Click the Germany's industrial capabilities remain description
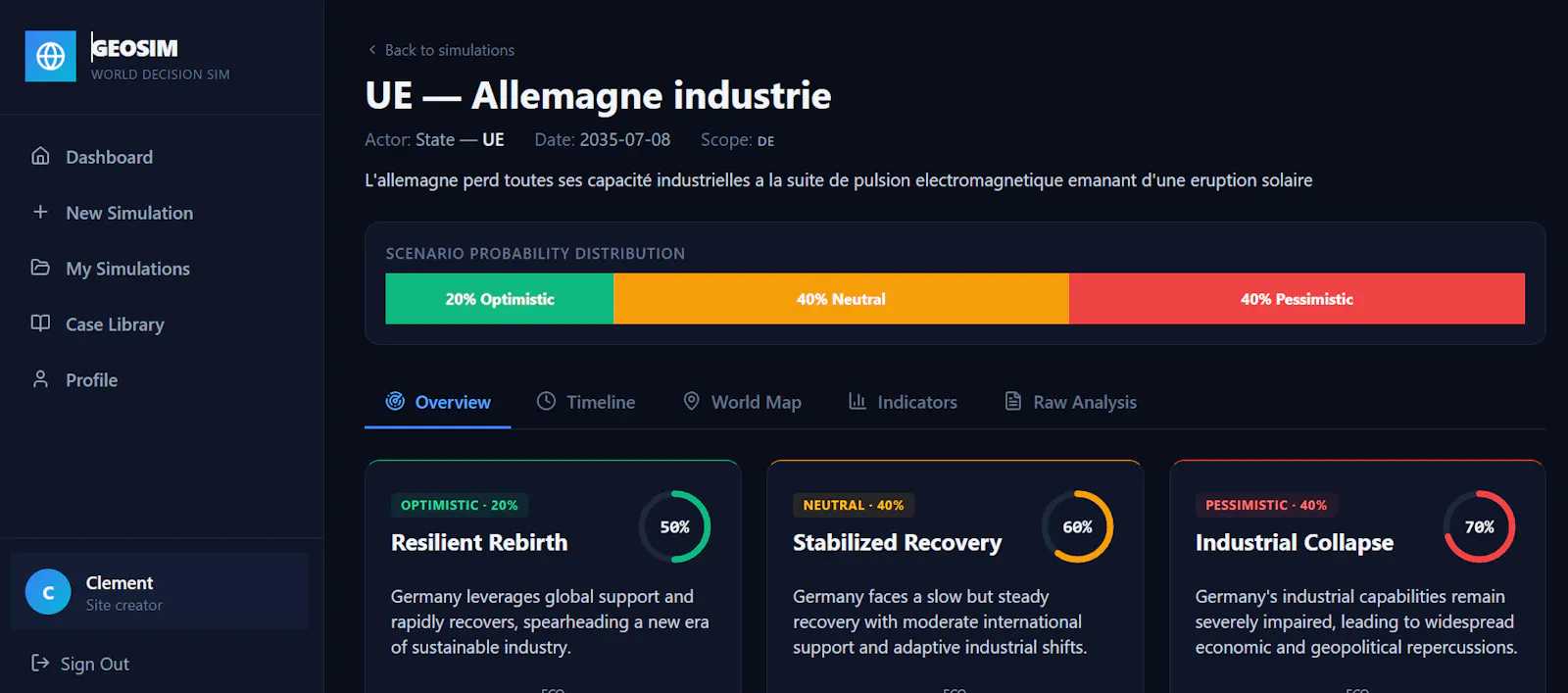This screenshot has height=693, width=1568. (x=1356, y=621)
